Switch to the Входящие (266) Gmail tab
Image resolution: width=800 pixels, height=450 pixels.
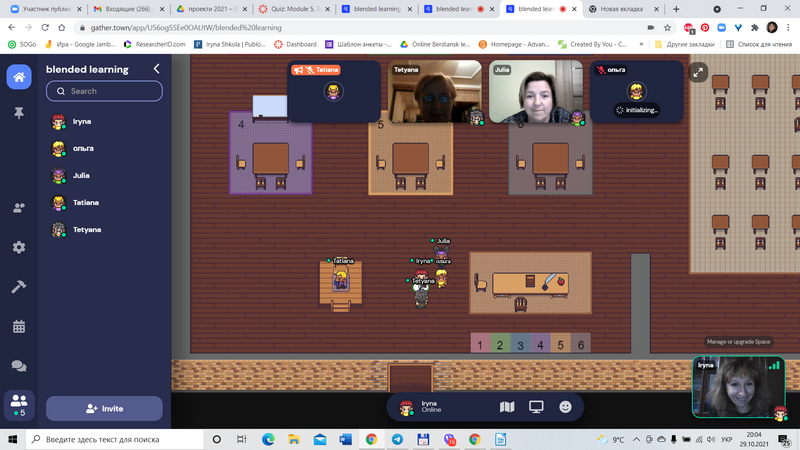coord(129,9)
